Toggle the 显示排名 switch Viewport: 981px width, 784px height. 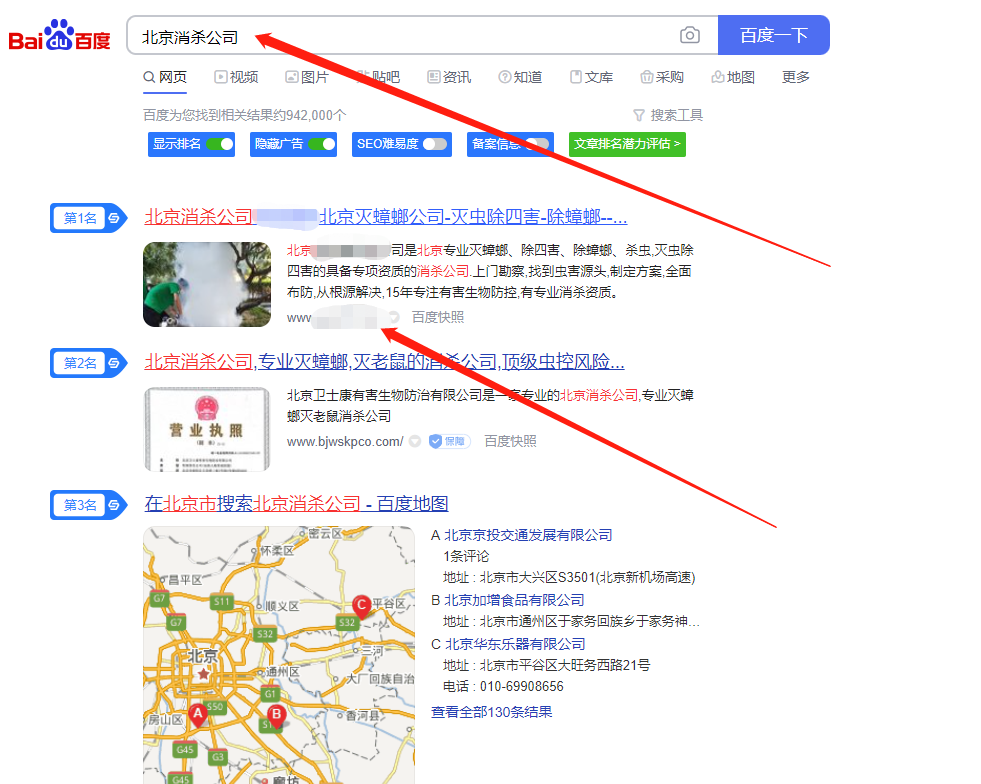pos(219,144)
